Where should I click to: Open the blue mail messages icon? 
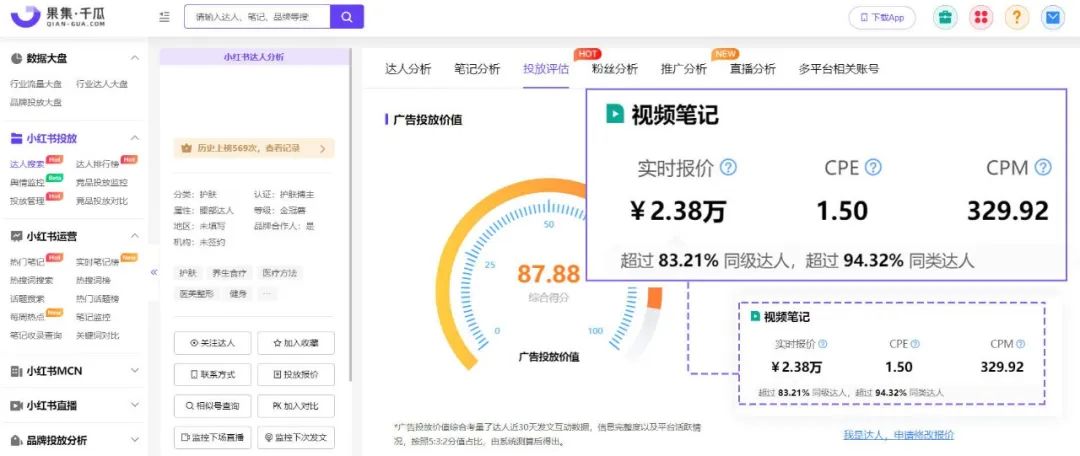[1052, 17]
